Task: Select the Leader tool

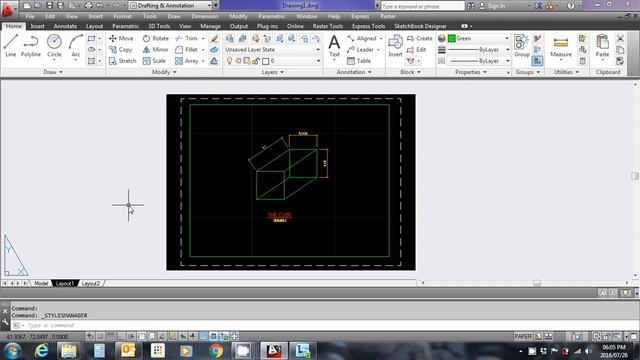Action: [360, 49]
